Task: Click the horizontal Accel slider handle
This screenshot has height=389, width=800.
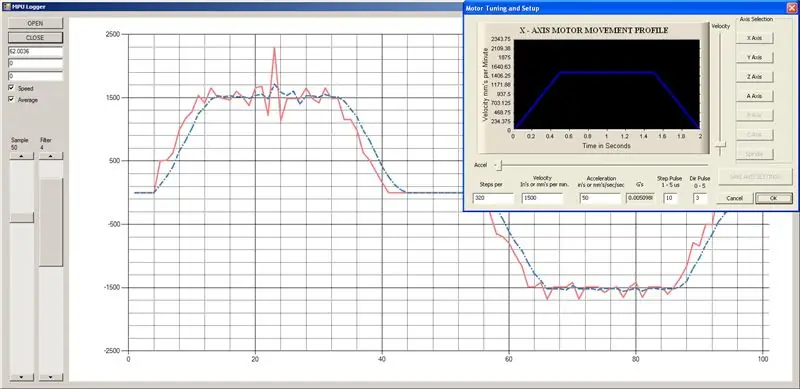Action: (x=500, y=165)
